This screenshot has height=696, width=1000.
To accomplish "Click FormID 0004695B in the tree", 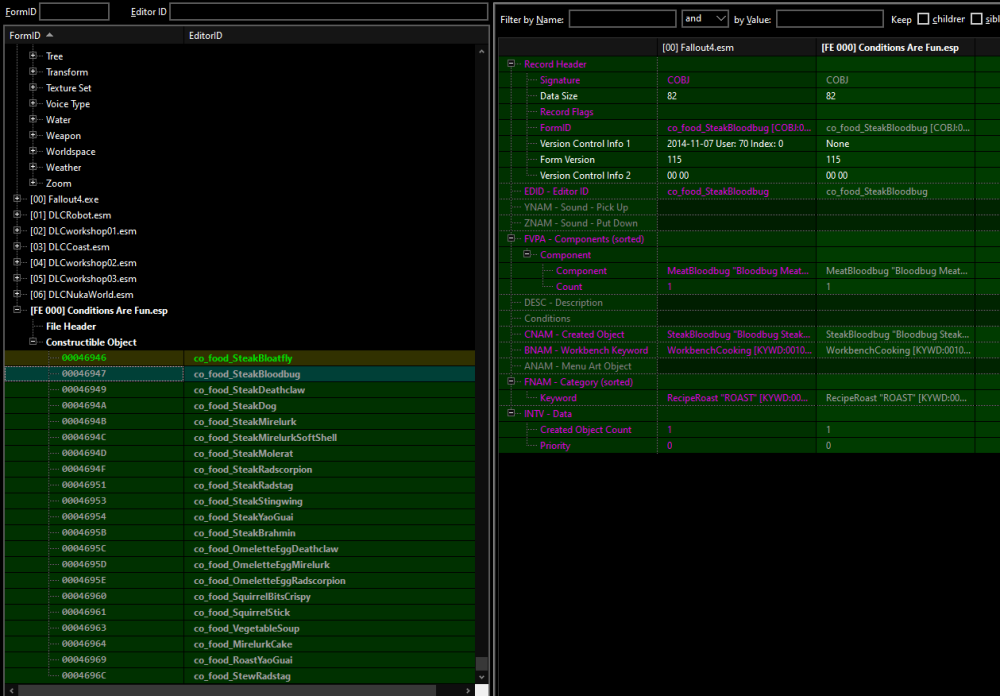I will coord(84,533).
